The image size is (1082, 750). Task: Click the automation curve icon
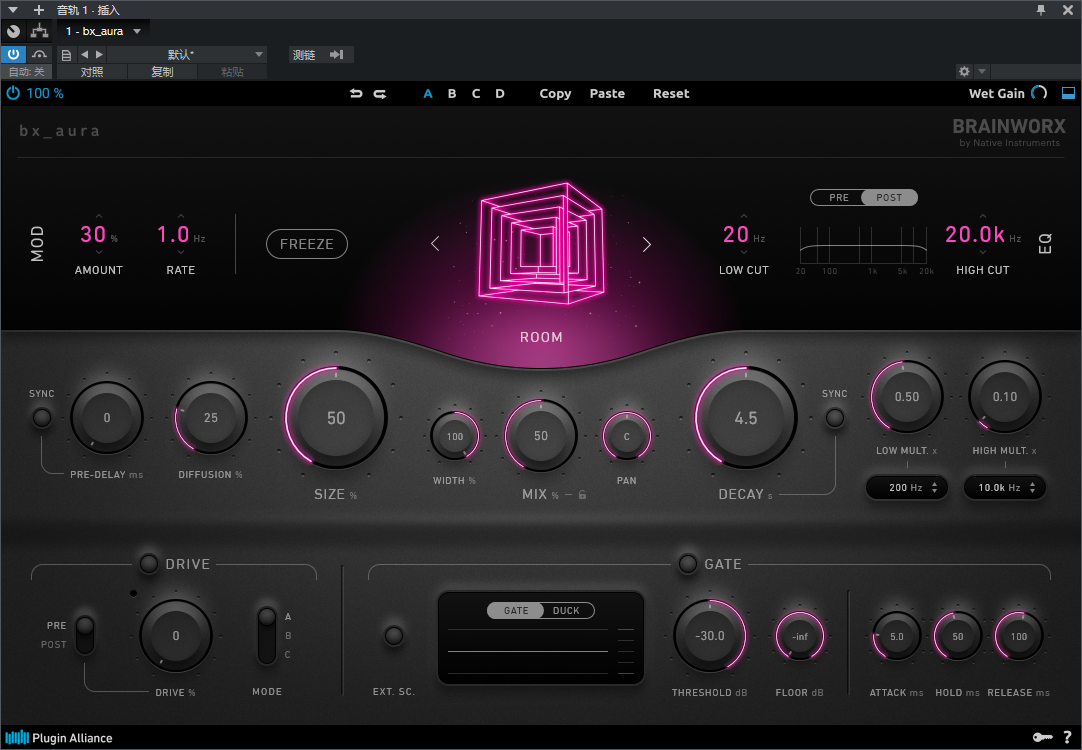pyautogui.click(x=39, y=55)
